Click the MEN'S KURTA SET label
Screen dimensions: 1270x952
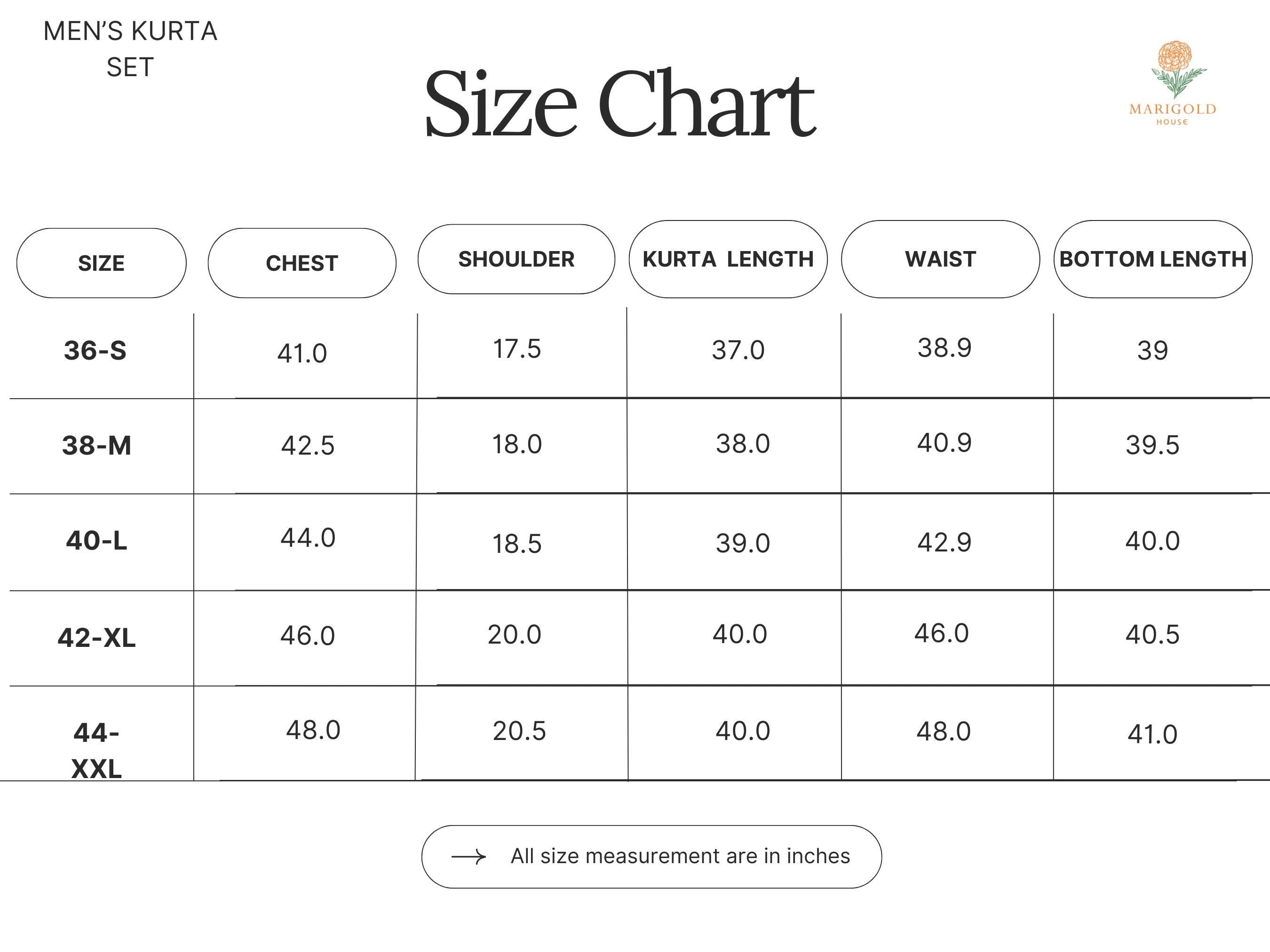130,49
